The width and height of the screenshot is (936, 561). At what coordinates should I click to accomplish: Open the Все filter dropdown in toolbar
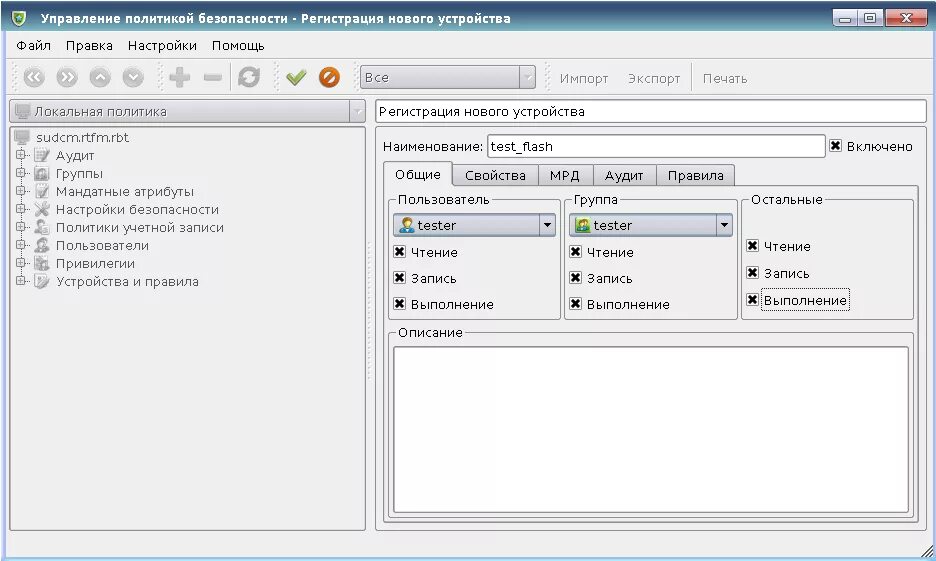pyautogui.click(x=448, y=78)
